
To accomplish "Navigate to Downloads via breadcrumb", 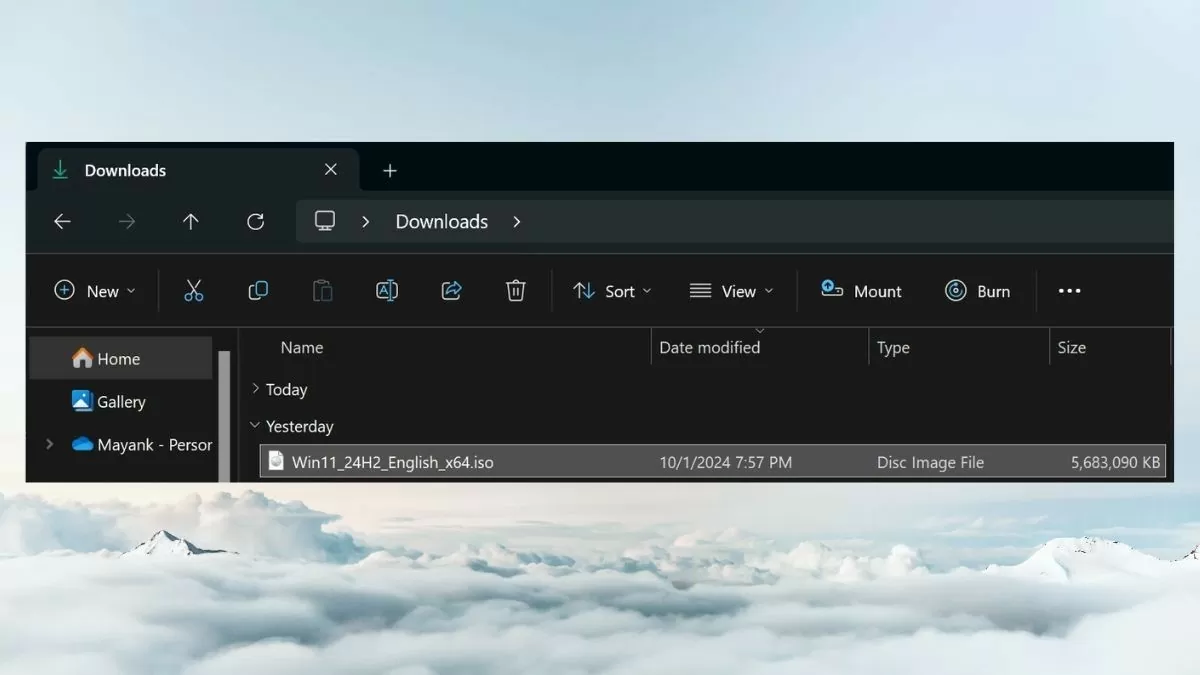I will pos(441,221).
